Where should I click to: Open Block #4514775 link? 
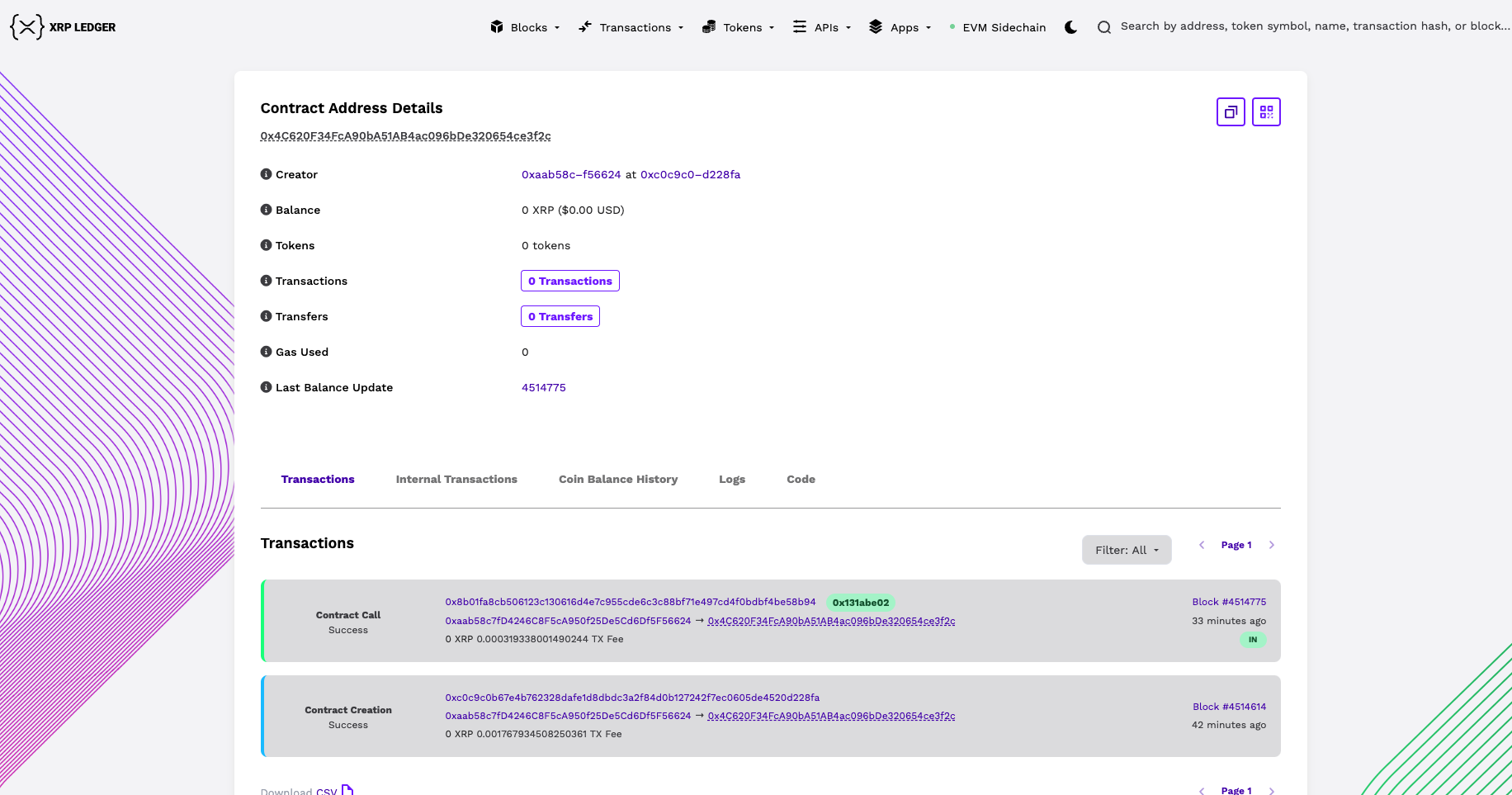coord(1229,602)
